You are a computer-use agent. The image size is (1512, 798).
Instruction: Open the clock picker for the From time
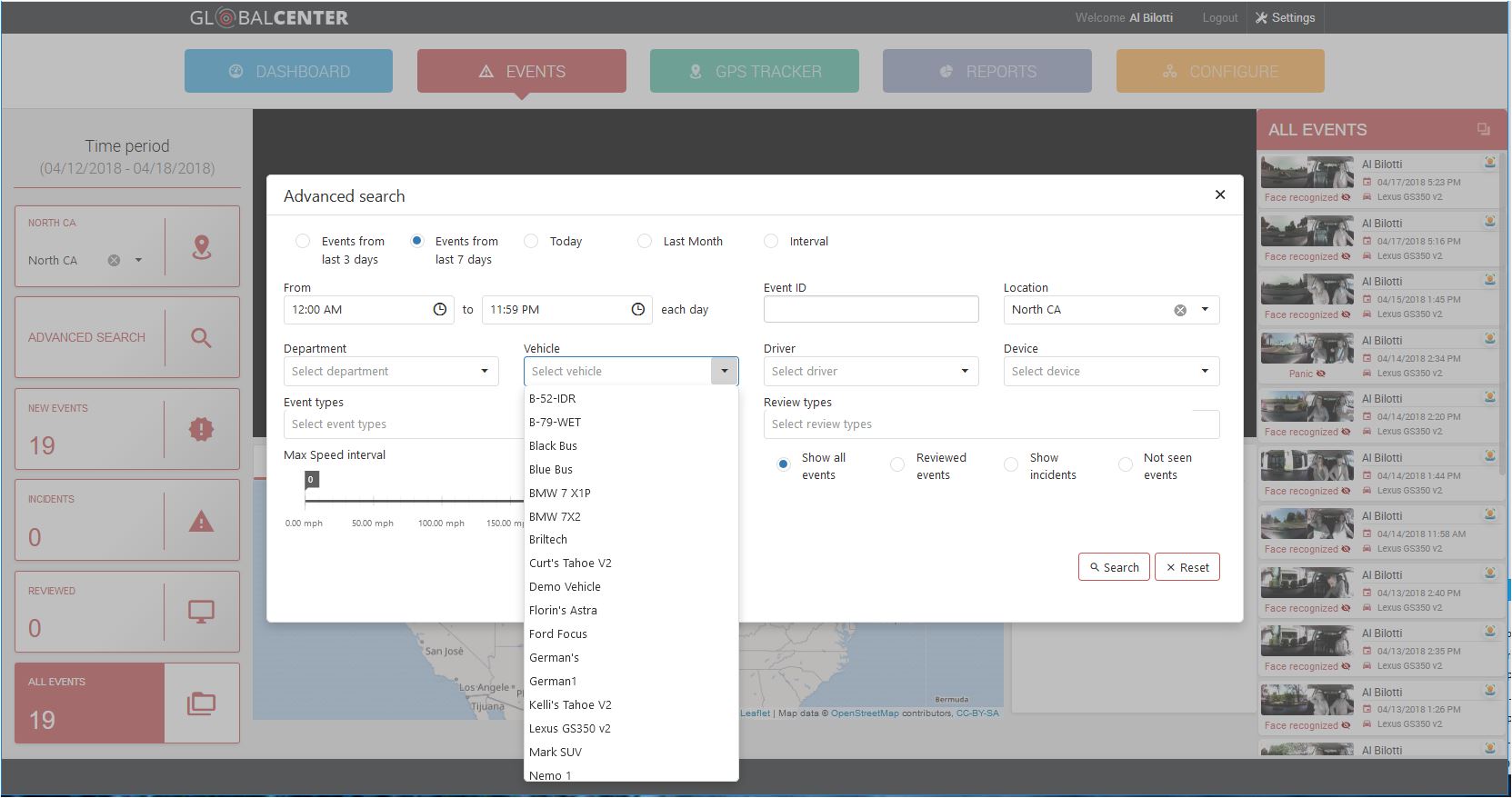click(x=440, y=309)
